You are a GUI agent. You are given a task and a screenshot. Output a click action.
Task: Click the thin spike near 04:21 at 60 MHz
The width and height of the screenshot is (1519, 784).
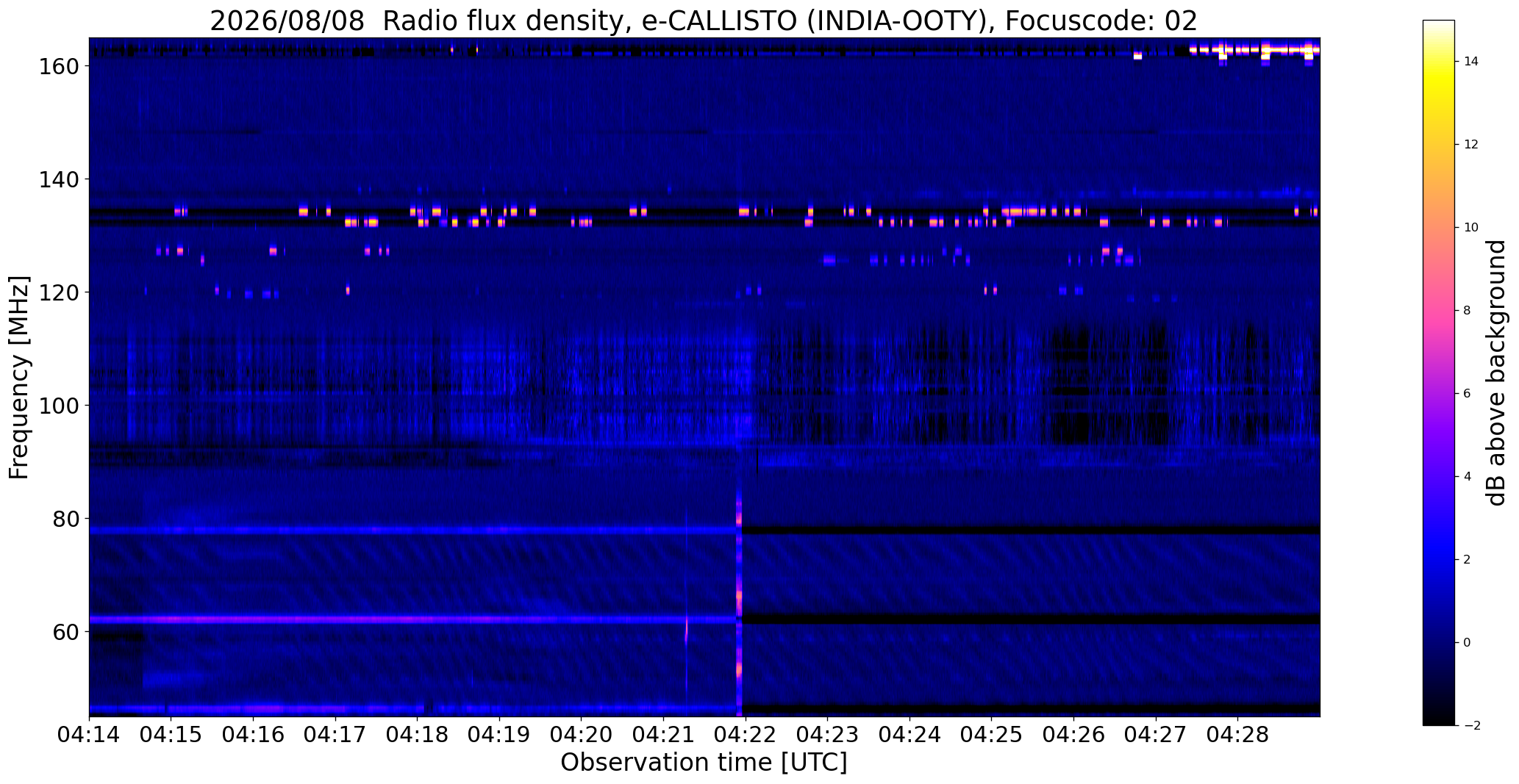686,632
